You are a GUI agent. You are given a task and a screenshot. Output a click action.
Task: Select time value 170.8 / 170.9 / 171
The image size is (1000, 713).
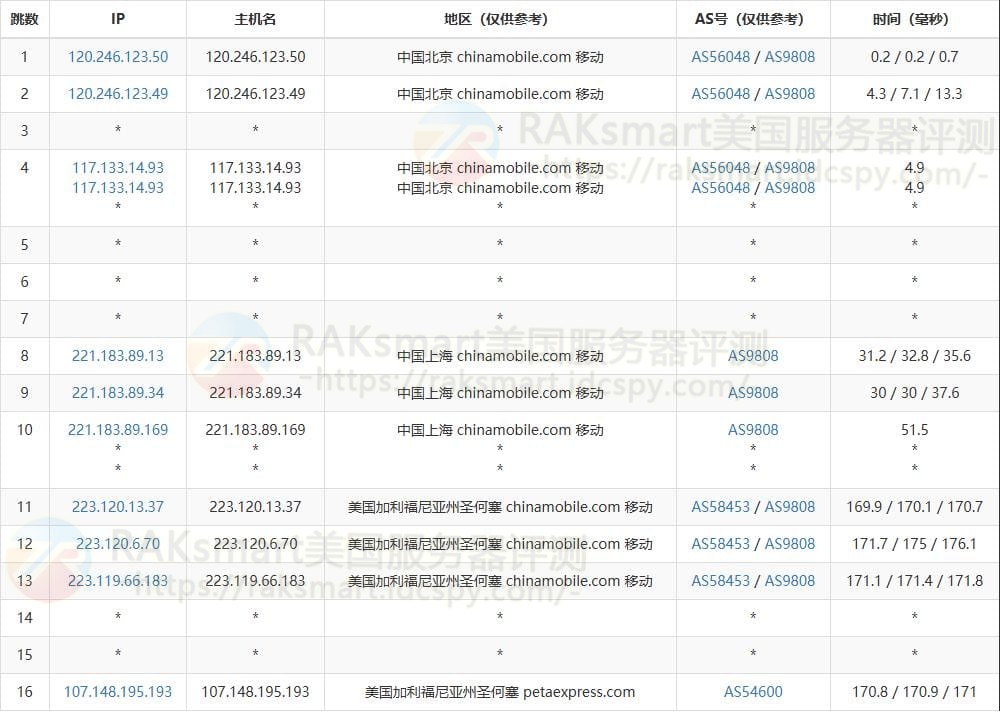click(915, 692)
